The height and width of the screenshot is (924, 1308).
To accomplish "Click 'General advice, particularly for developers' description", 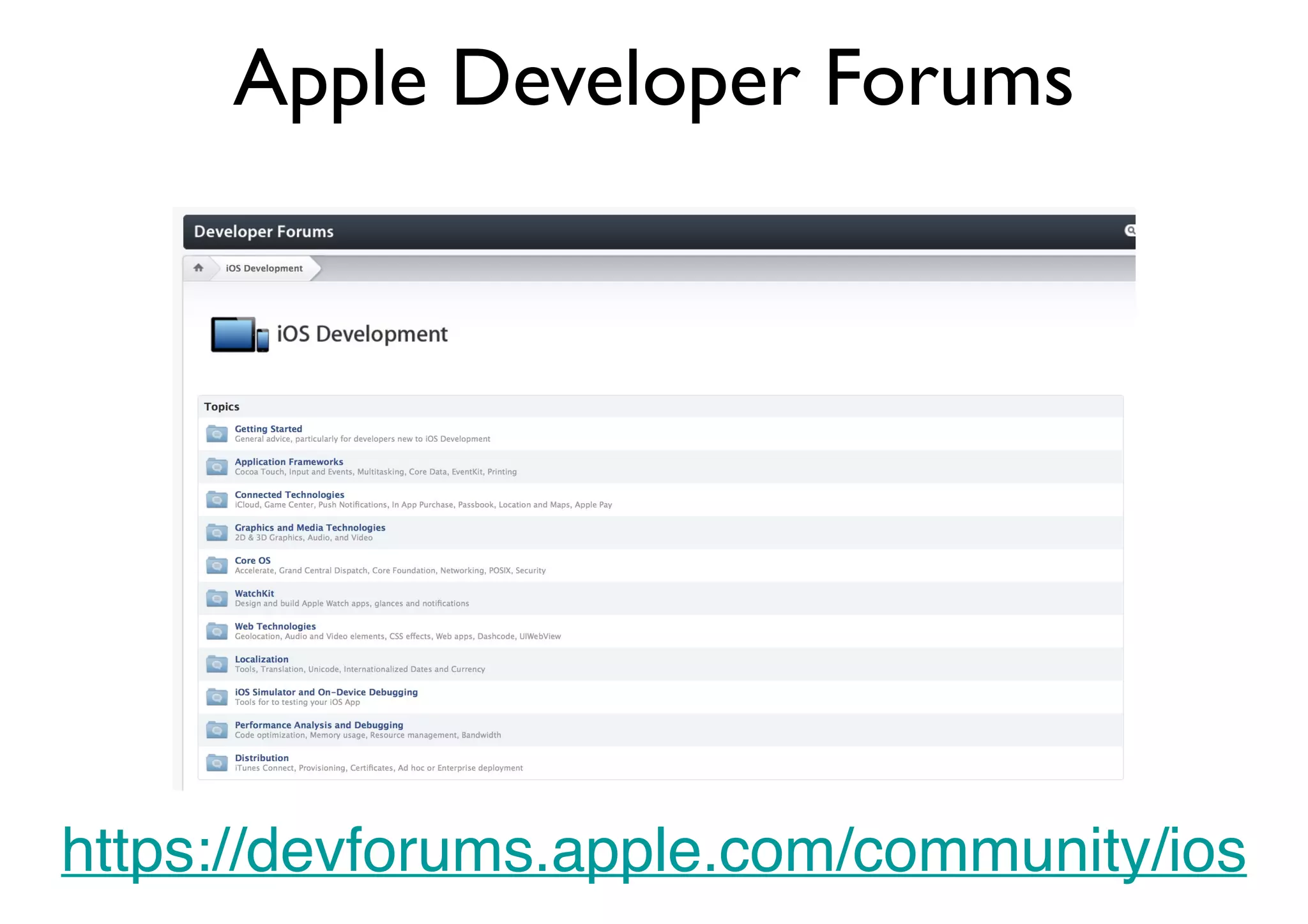I will 362,439.
